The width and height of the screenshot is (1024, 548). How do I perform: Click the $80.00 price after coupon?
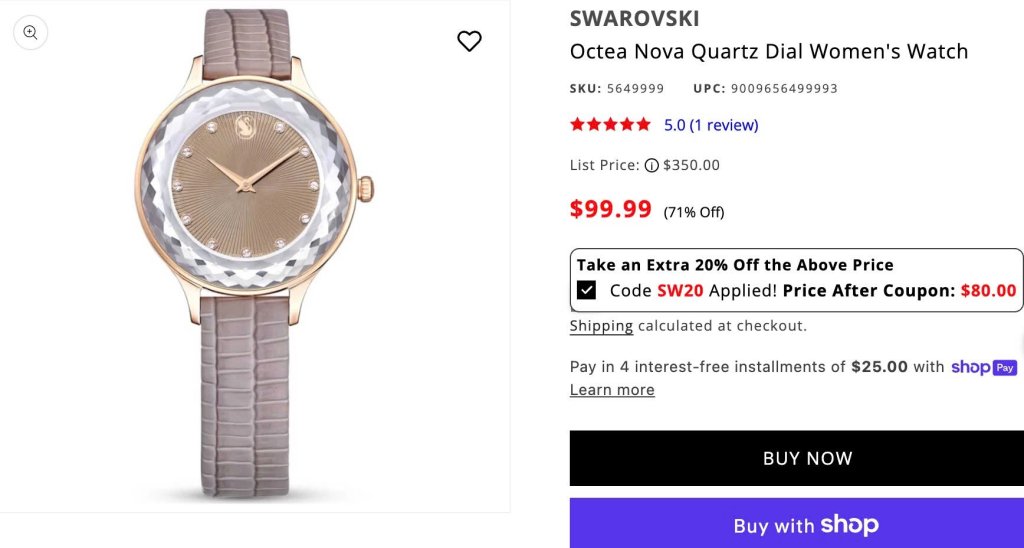(x=988, y=291)
